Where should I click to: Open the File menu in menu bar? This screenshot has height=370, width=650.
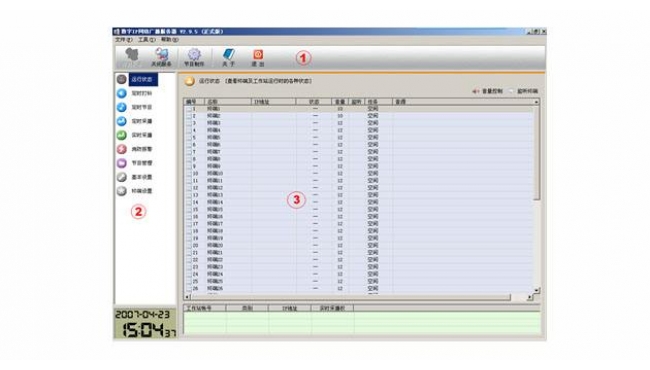click(124, 40)
